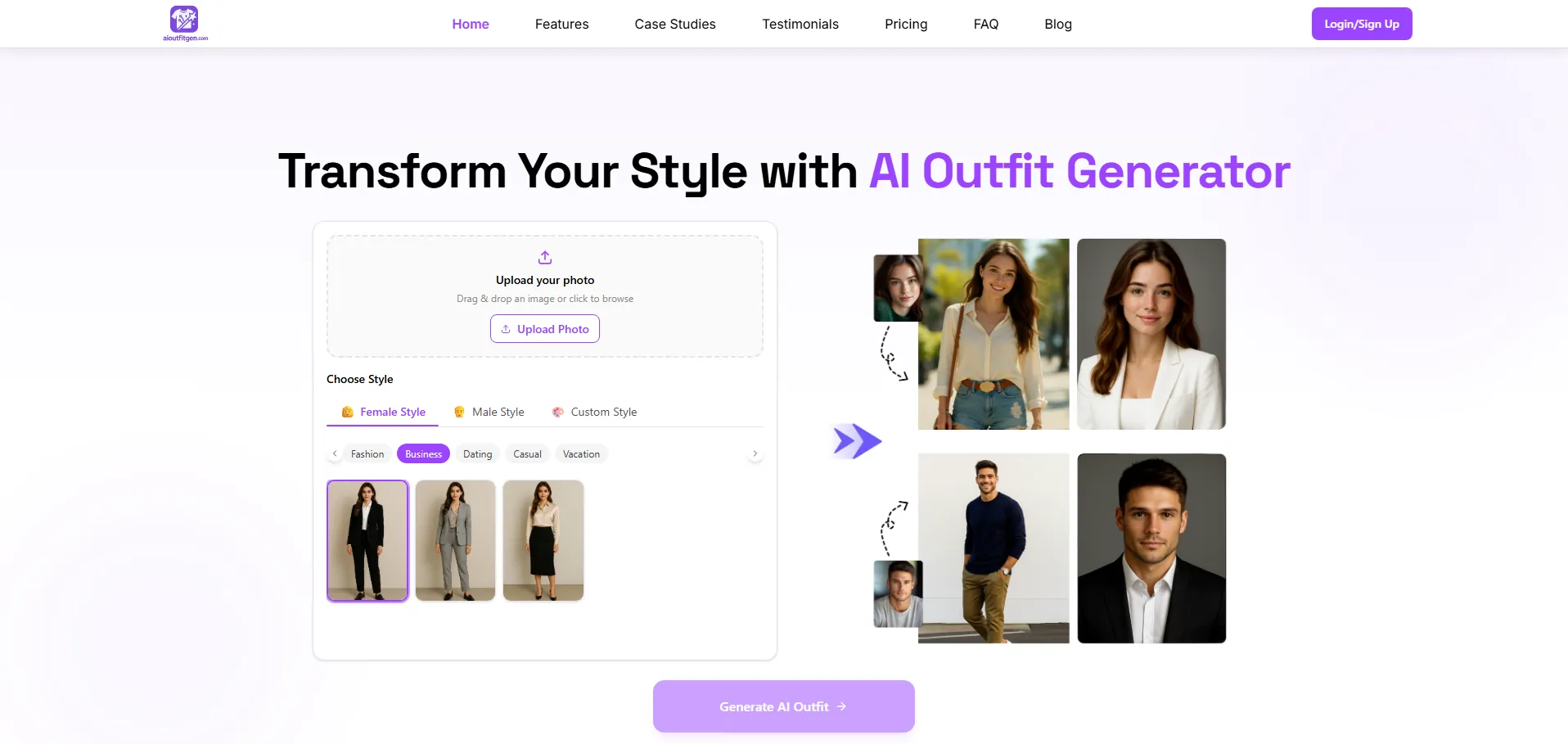
Task: Show more style categories with right chevron
Action: point(755,453)
